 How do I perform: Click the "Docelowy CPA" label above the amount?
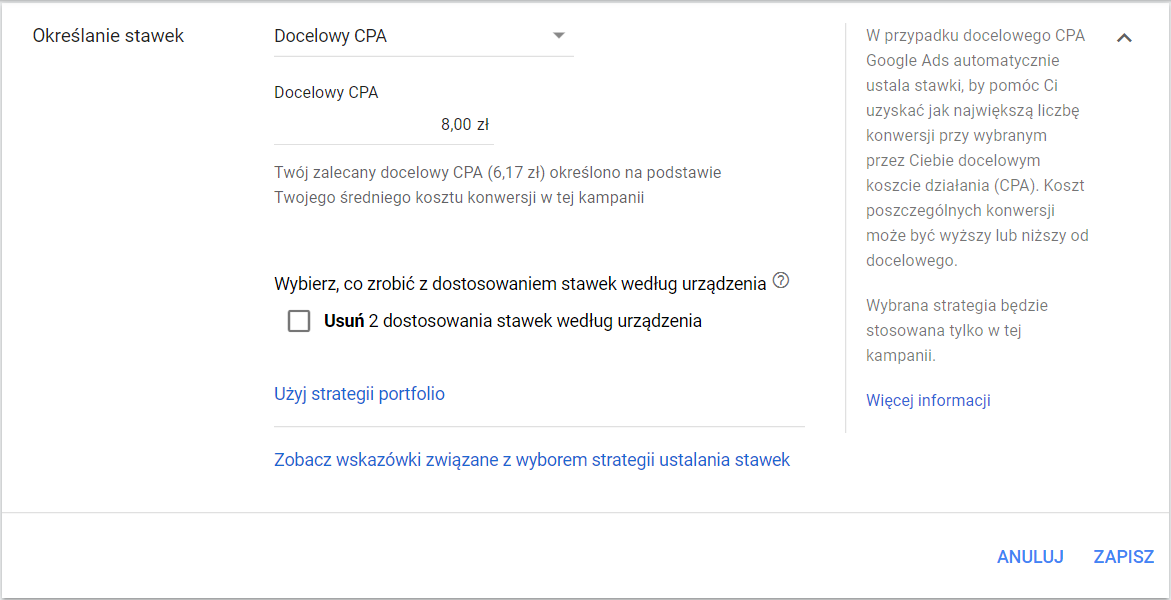(326, 92)
